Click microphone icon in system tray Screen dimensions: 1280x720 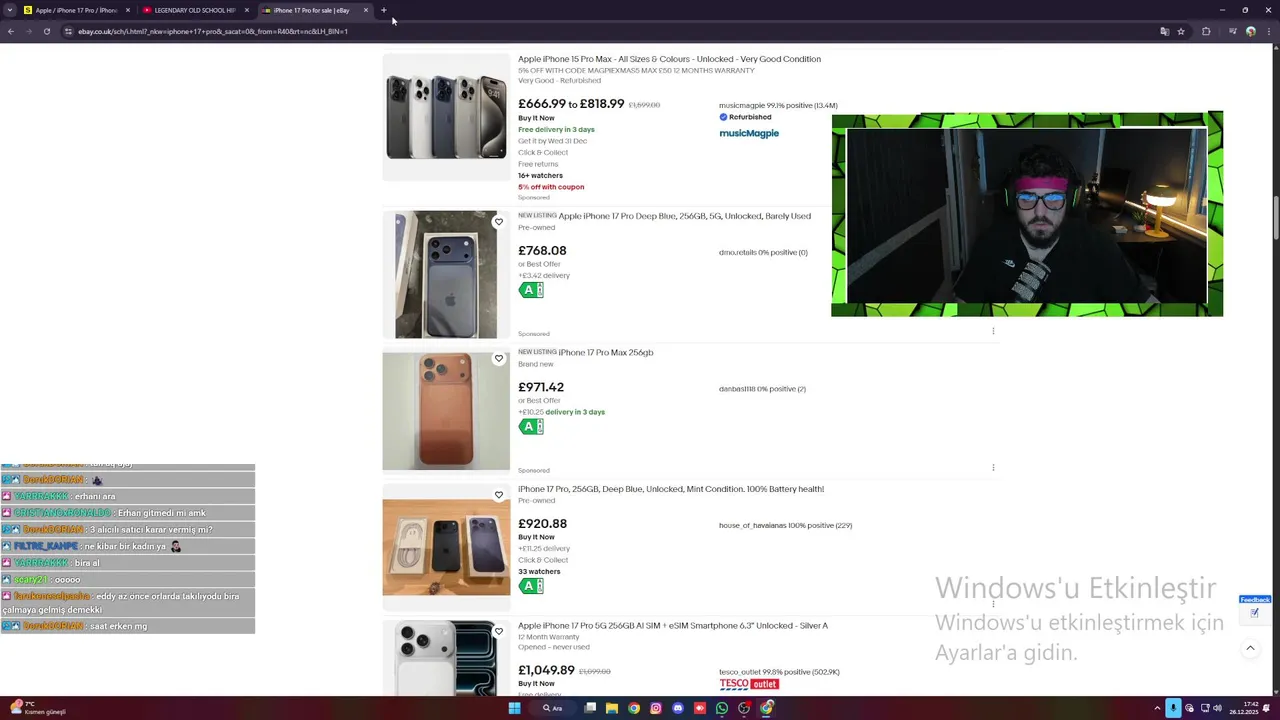(1174, 708)
